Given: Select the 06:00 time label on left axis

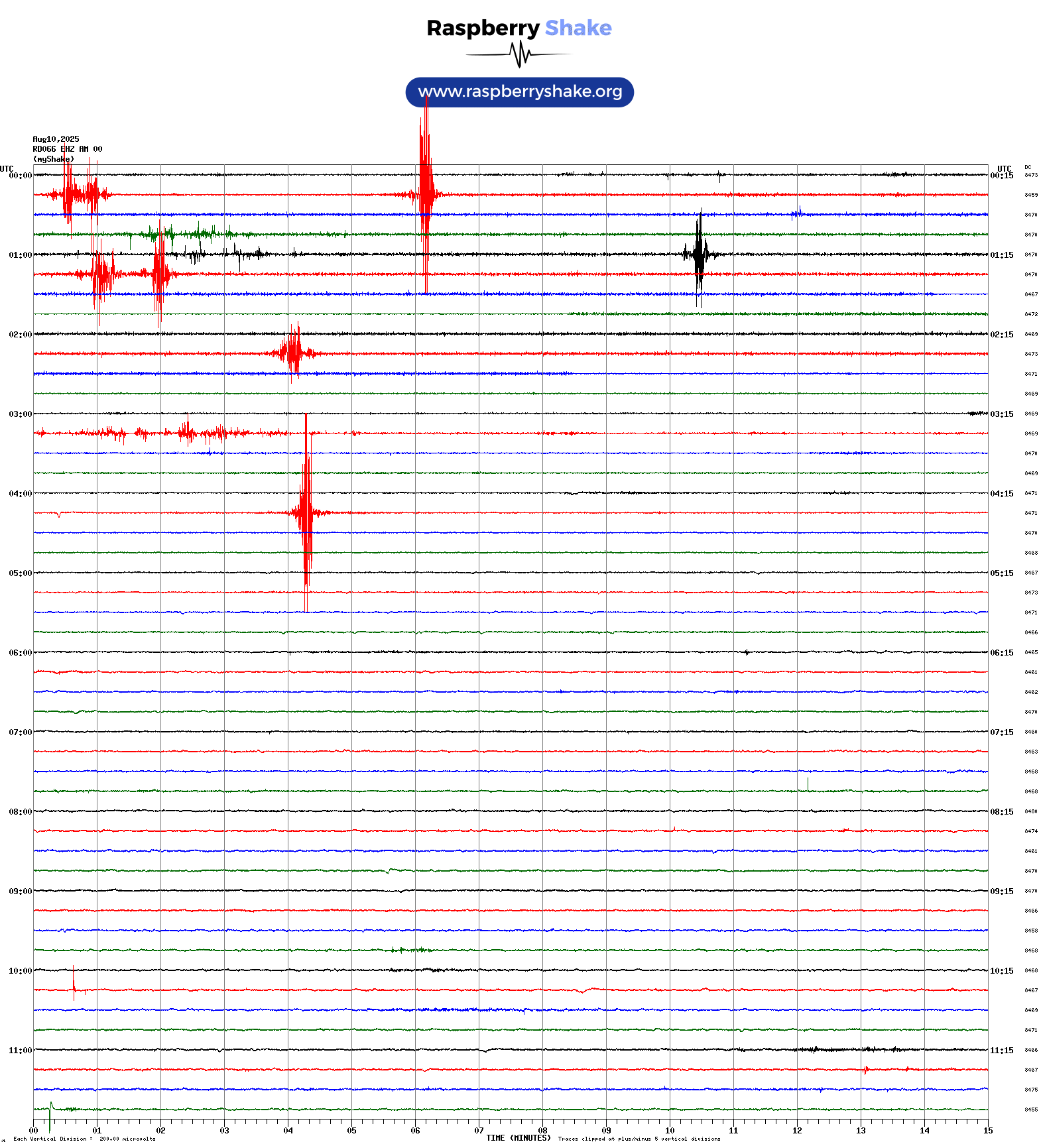Looking at the screenshot, I should (20, 653).
